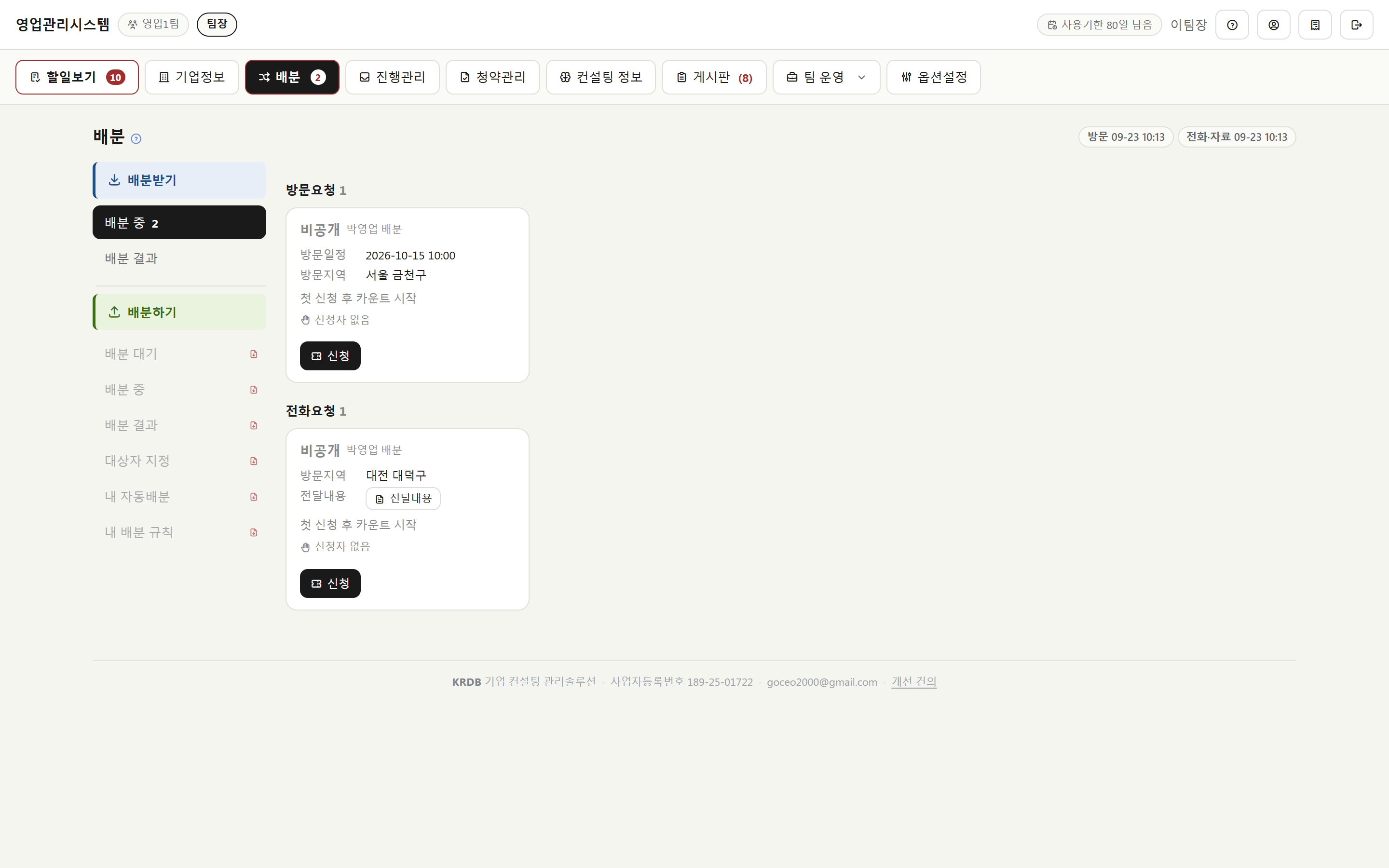Click the document icon in top header
Image resolution: width=1389 pixels, height=868 pixels.
pos(1315,25)
